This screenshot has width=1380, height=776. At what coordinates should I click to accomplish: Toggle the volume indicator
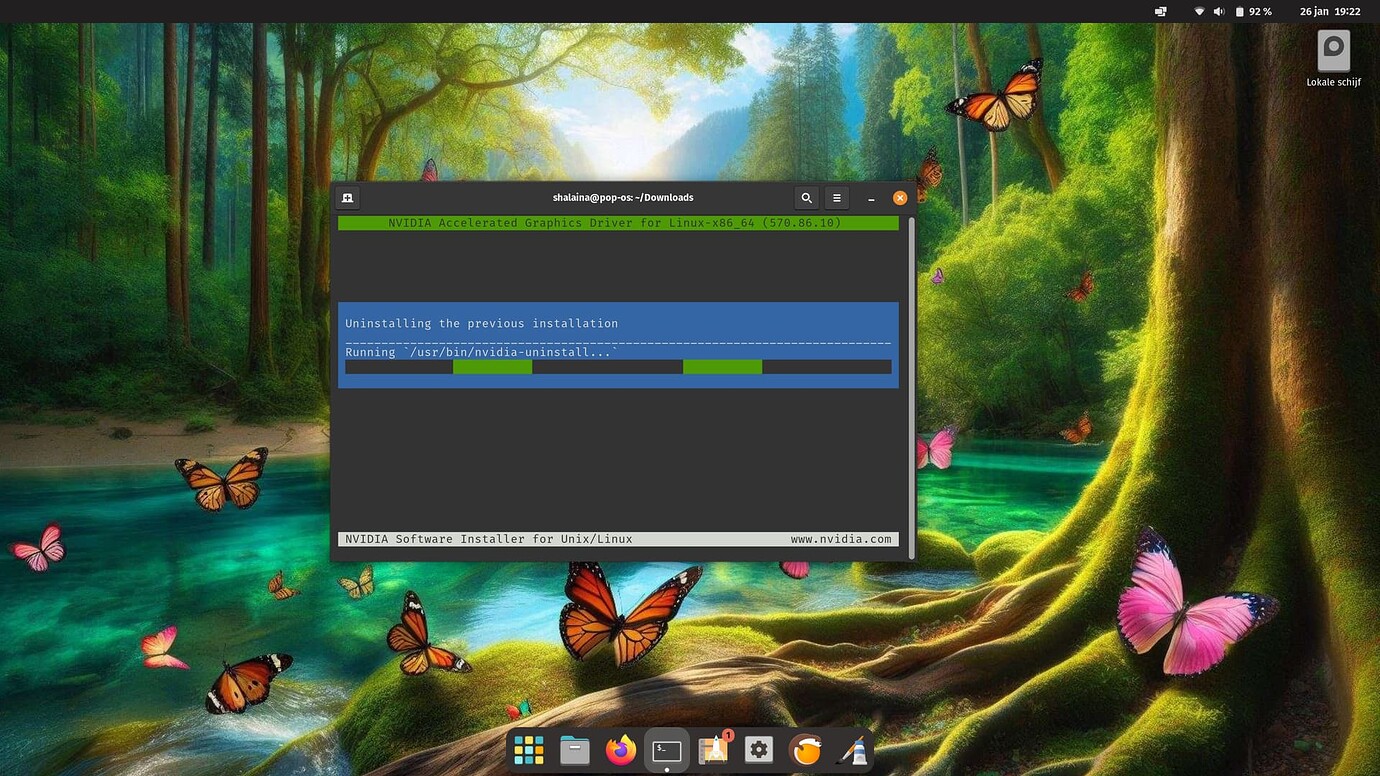[x=1218, y=11]
